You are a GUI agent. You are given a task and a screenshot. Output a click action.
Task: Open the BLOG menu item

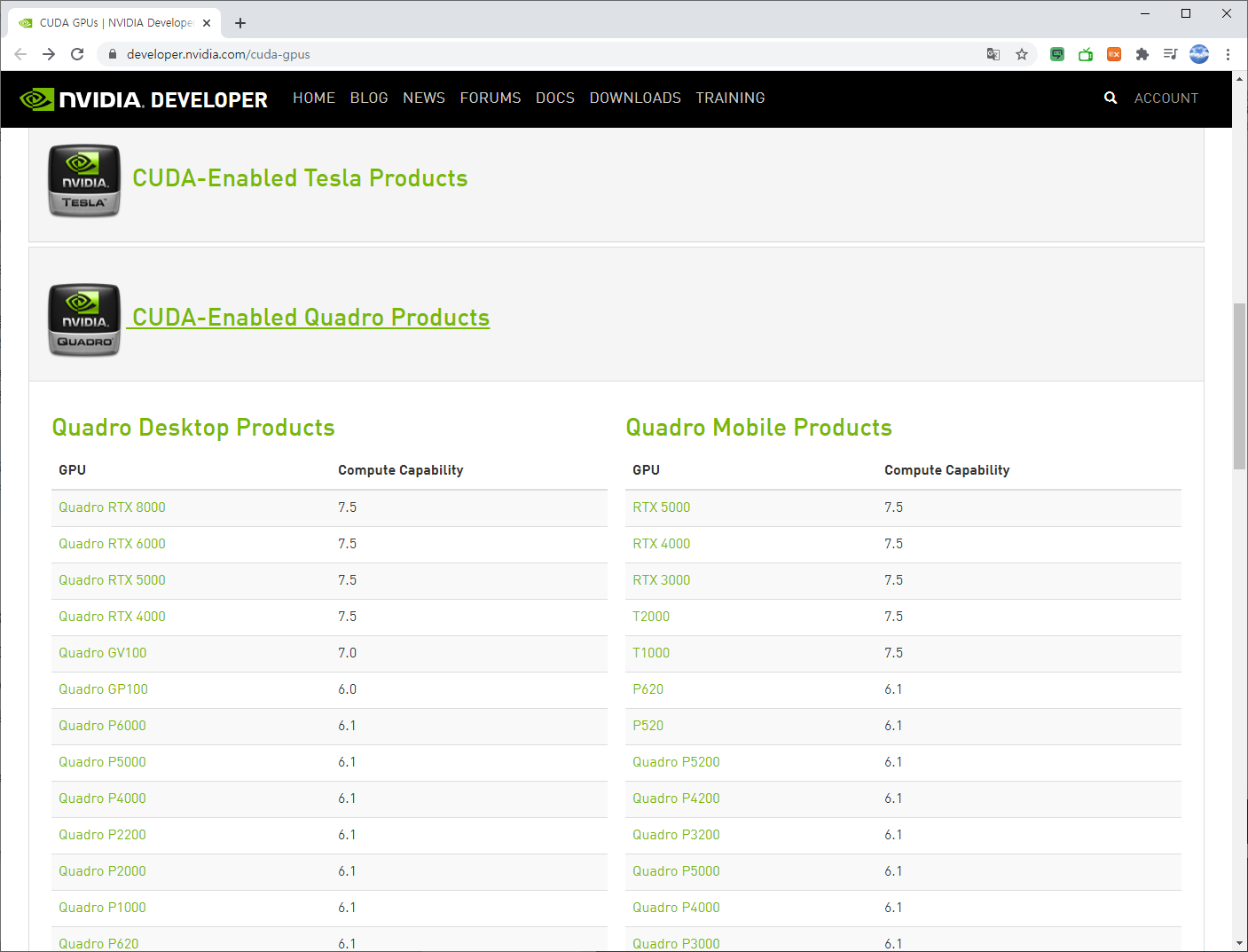[369, 98]
